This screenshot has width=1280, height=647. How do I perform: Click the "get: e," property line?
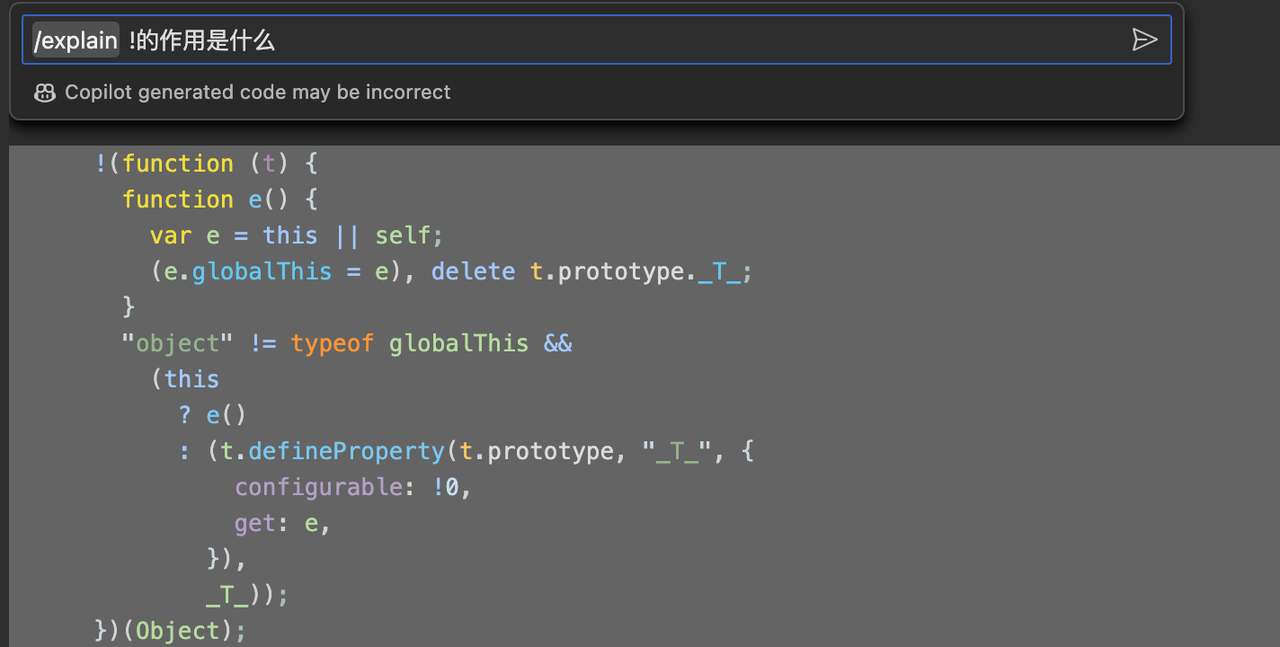coord(282,523)
